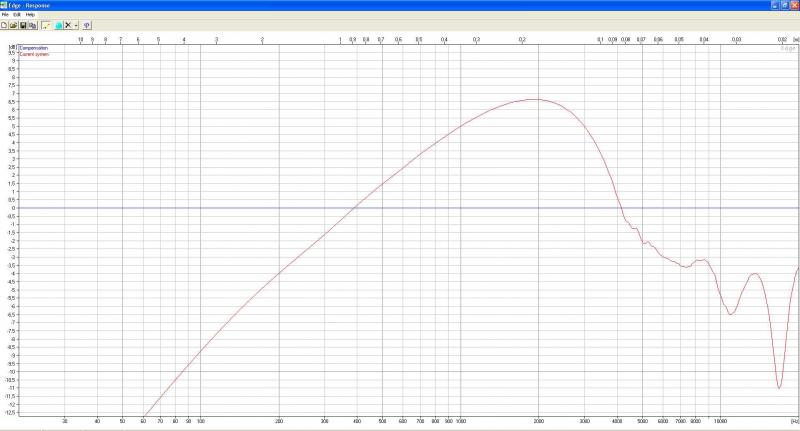Maximize the Edge Response window
The height and width of the screenshot is (431, 800).
point(783,5)
